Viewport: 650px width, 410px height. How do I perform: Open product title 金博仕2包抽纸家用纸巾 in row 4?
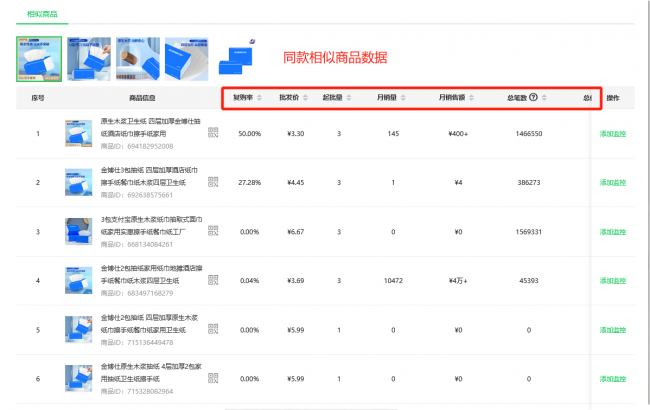[151, 269]
